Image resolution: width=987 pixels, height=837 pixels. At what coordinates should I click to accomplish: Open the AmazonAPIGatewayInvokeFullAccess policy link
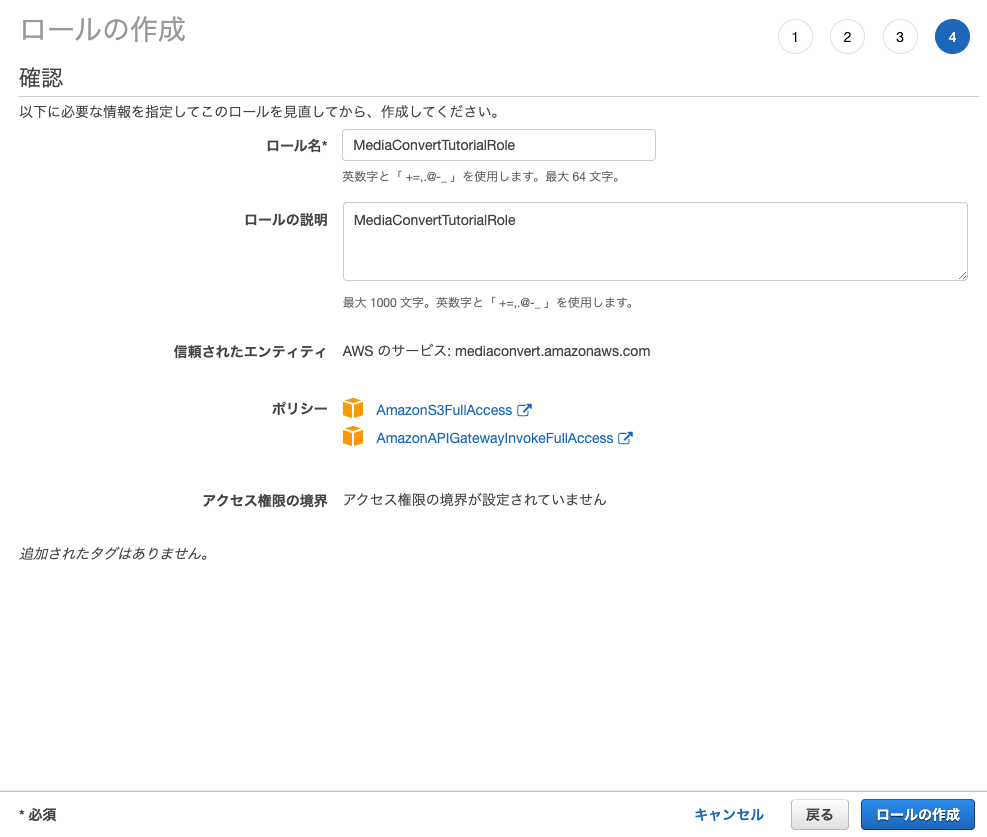(495, 439)
